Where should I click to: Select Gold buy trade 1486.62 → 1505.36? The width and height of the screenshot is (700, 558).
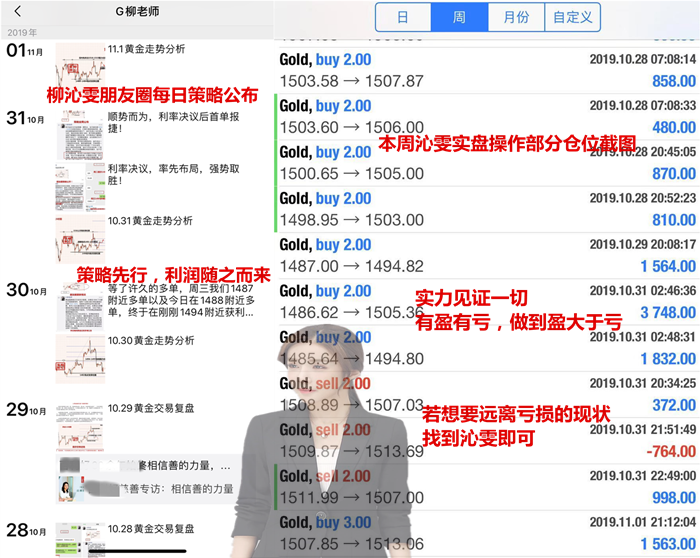point(488,302)
